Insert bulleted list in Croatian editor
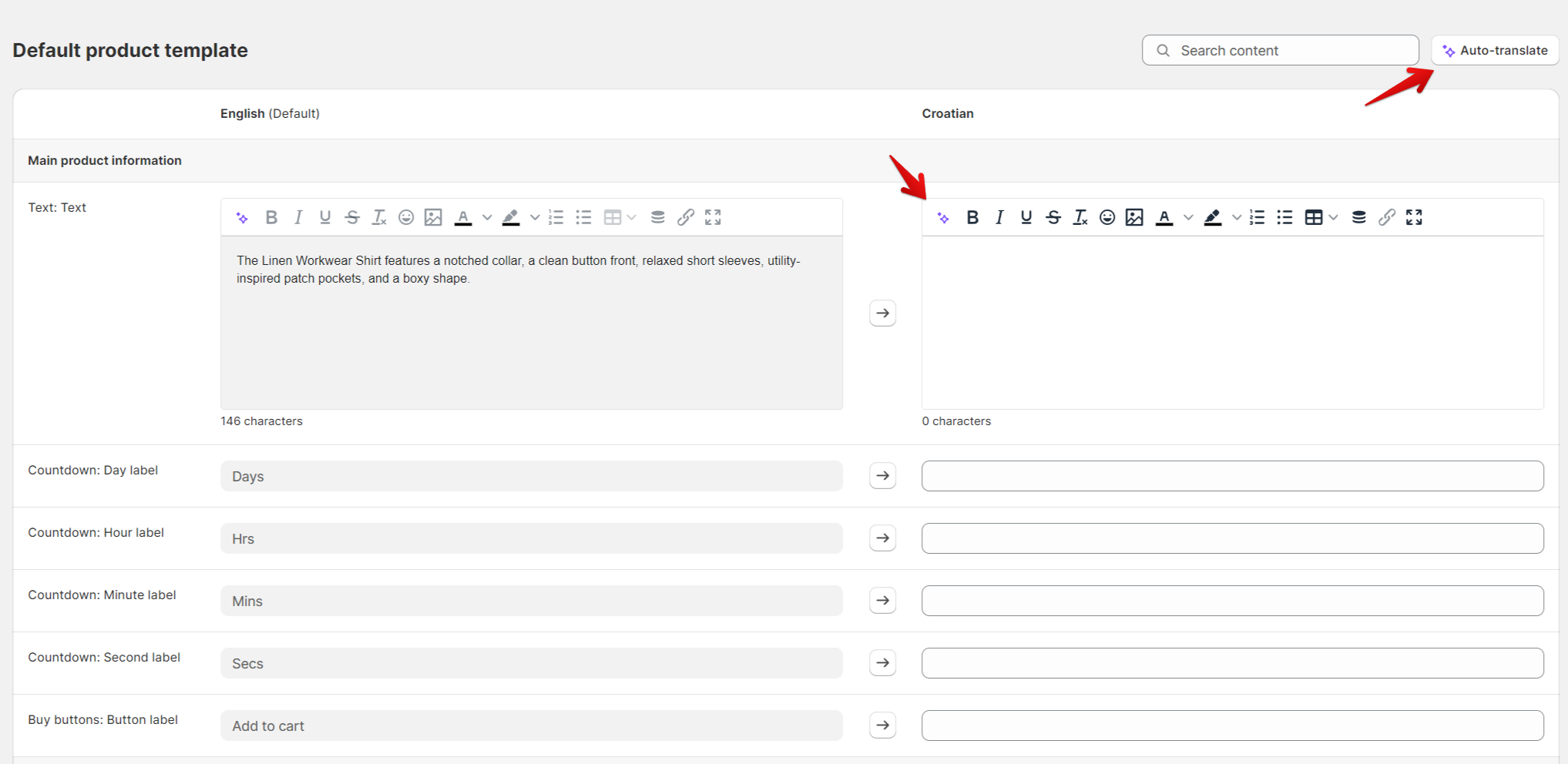The width and height of the screenshot is (1568, 764). click(1284, 218)
